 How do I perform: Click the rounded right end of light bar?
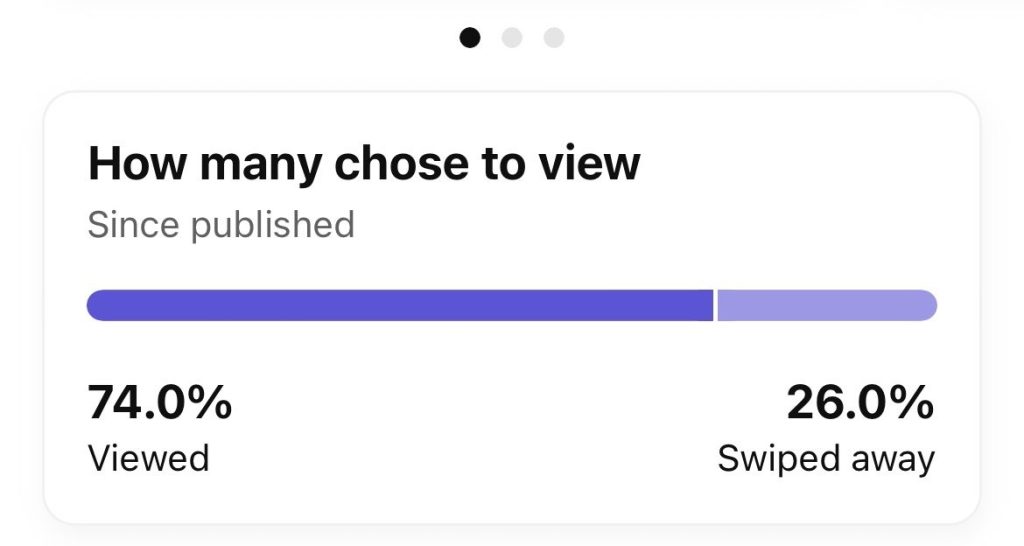tap(926, 306)
